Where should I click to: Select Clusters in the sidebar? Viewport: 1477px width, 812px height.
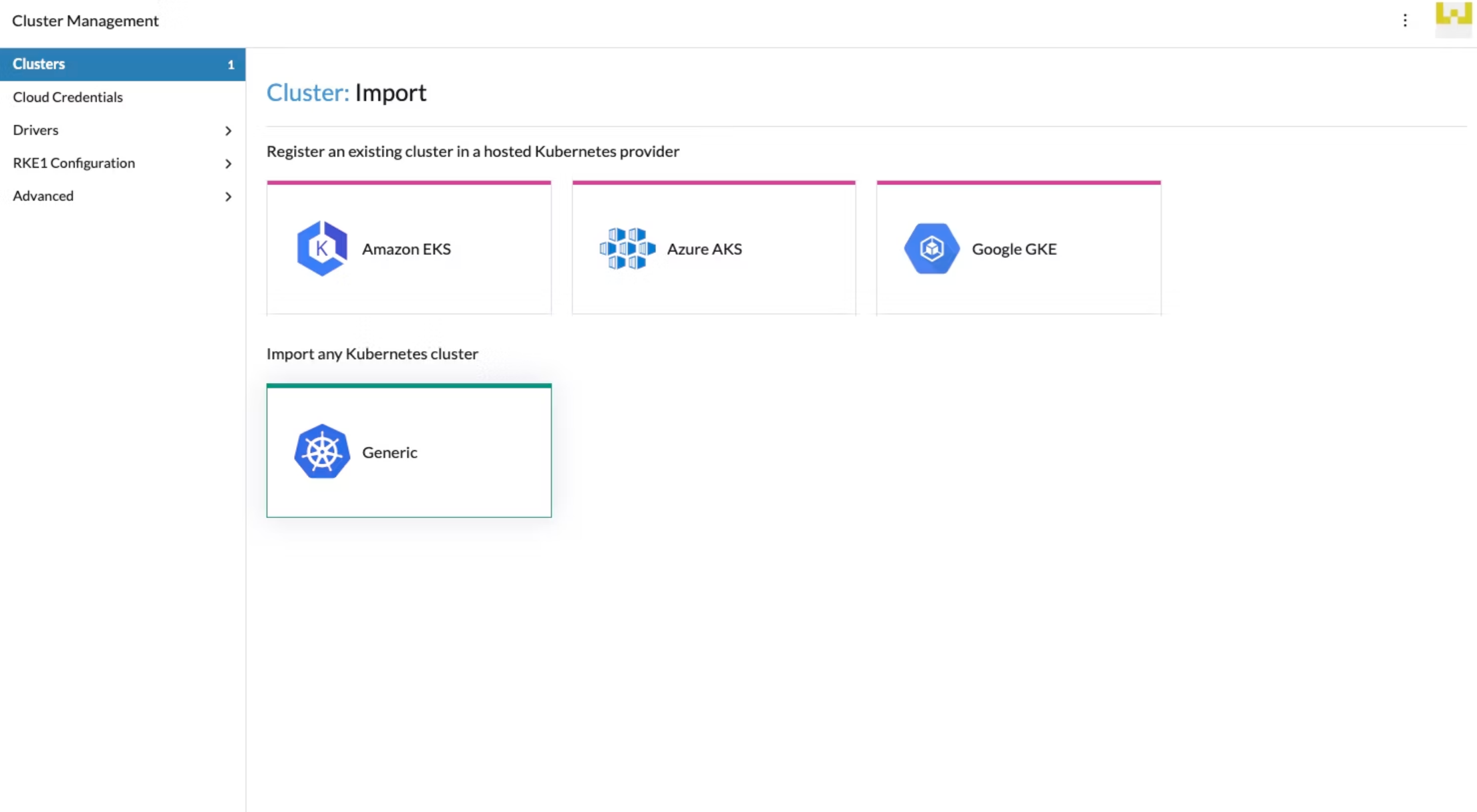point(39,64)
